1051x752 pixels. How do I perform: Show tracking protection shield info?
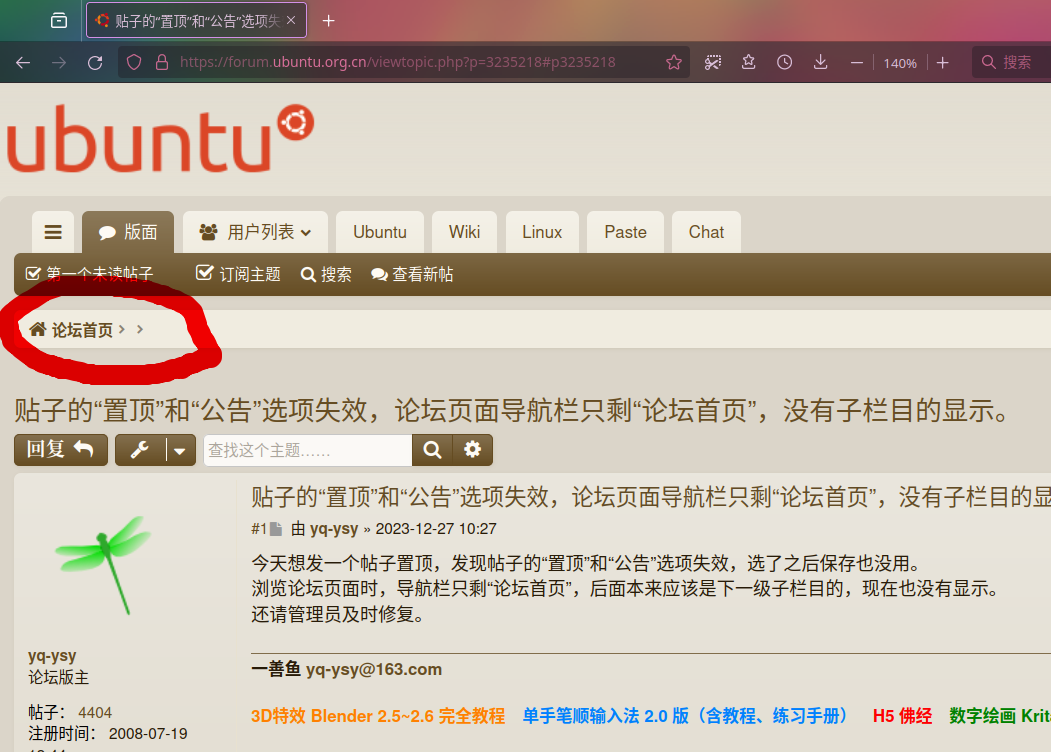(134, 62)
